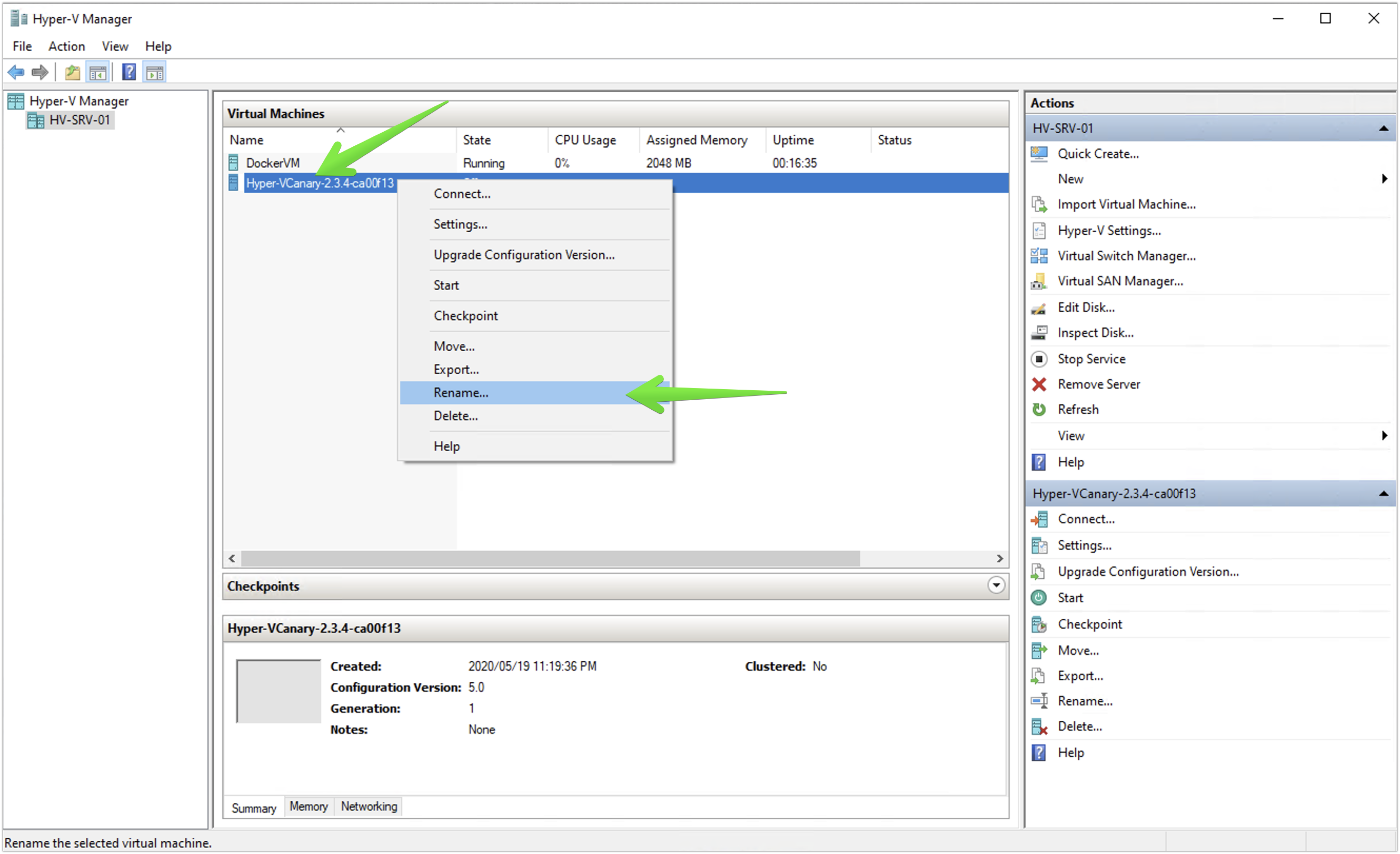Click the Hyper-V Settings icon
The width and height of the screenshot is (1400, 854).
pos(1039,231)
